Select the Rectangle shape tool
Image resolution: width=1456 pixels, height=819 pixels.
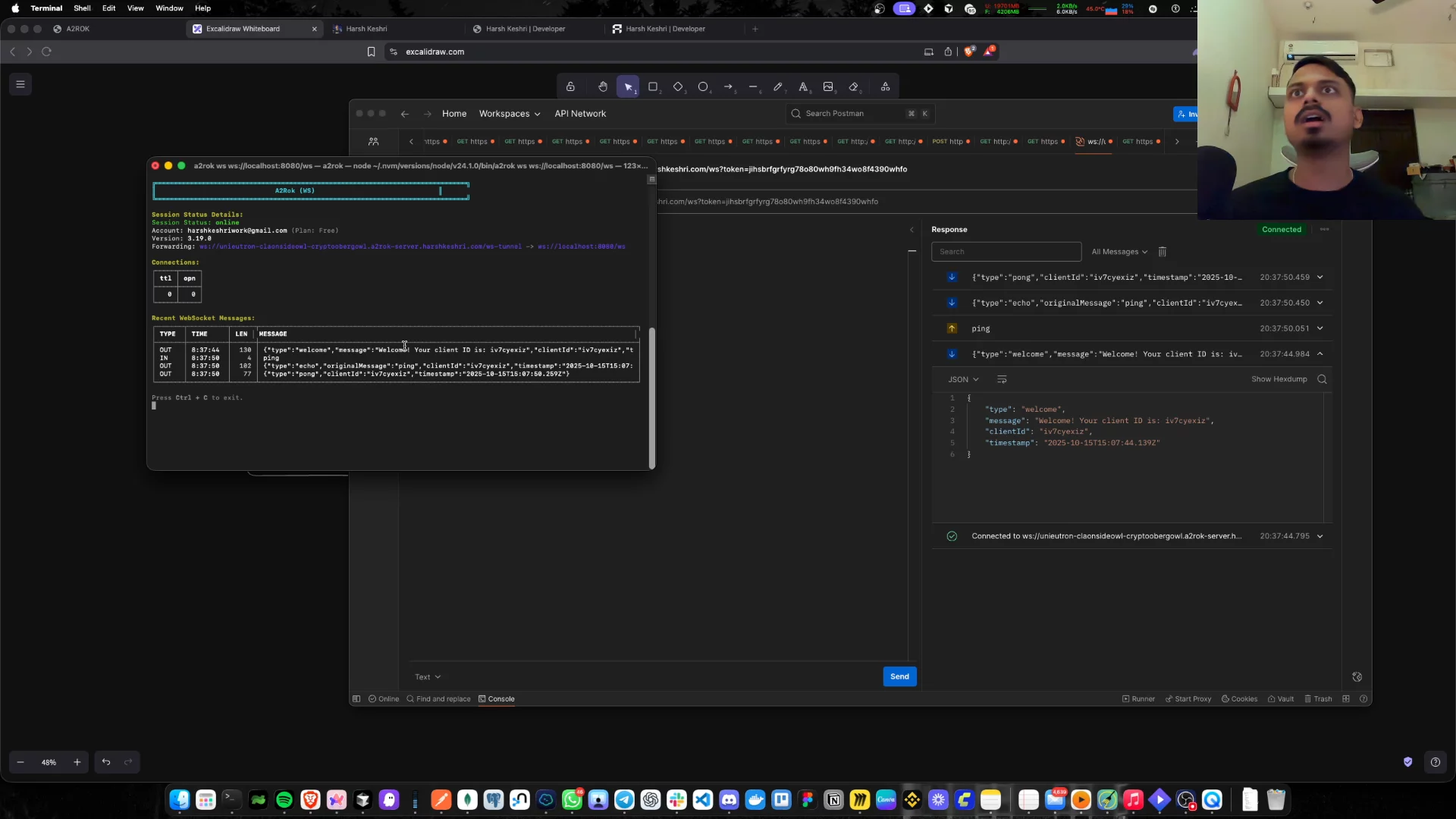click(653, 86)
